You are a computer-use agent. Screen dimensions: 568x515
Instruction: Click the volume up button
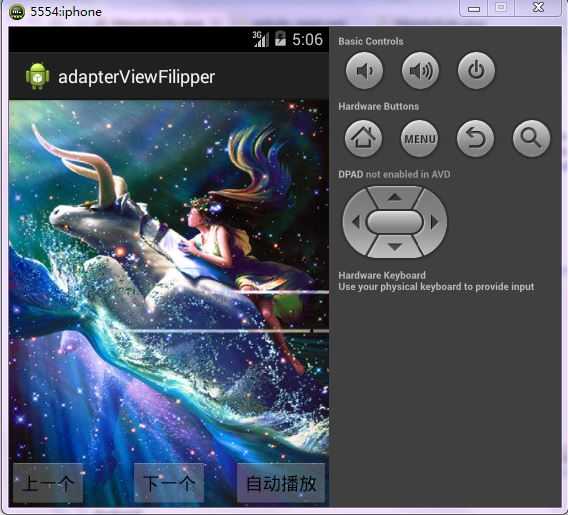(x=420, y=71)
